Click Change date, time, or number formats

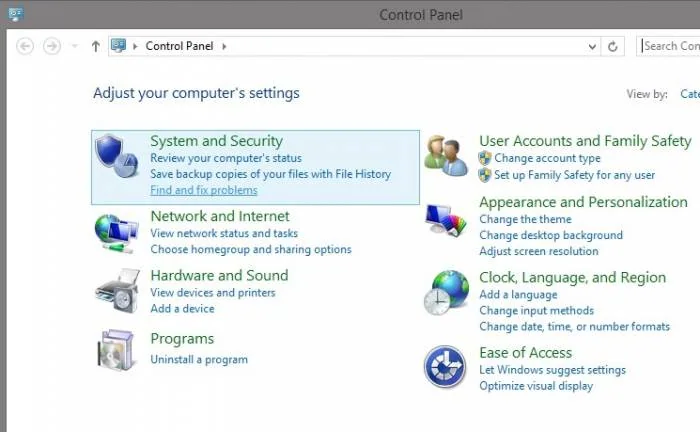[575, 327]
